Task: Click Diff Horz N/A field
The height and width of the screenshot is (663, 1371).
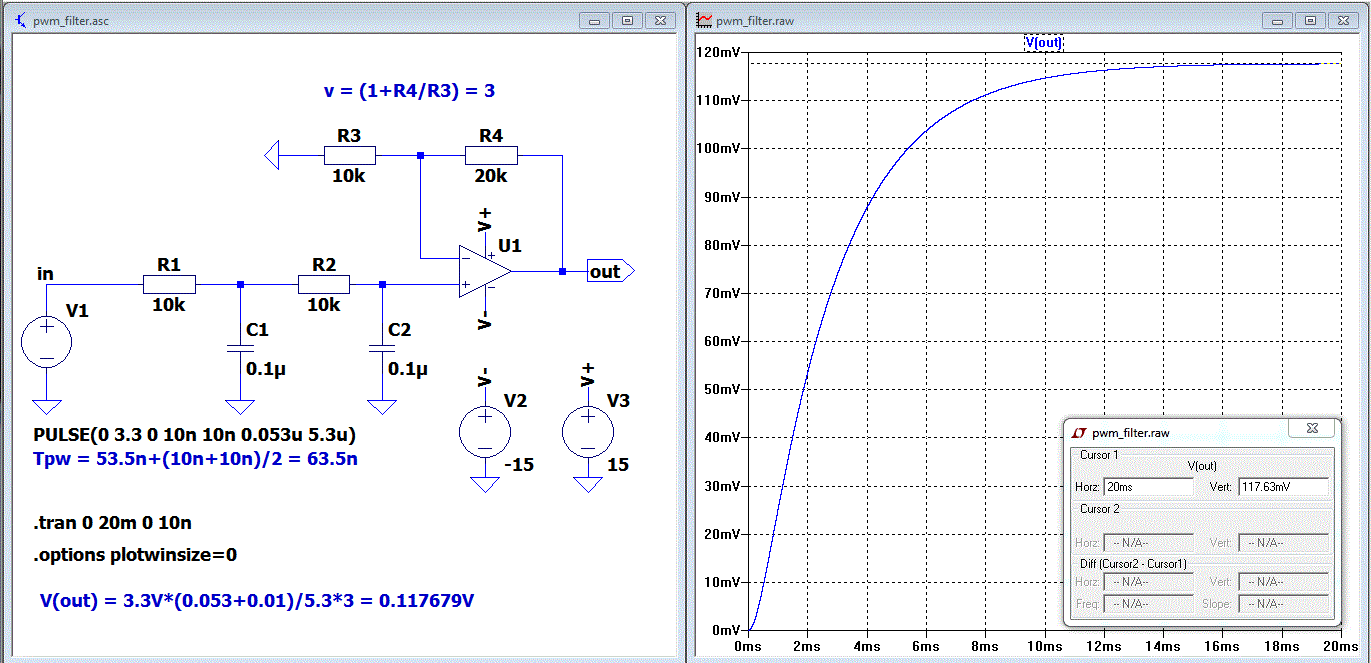Action: point(1149,581)
